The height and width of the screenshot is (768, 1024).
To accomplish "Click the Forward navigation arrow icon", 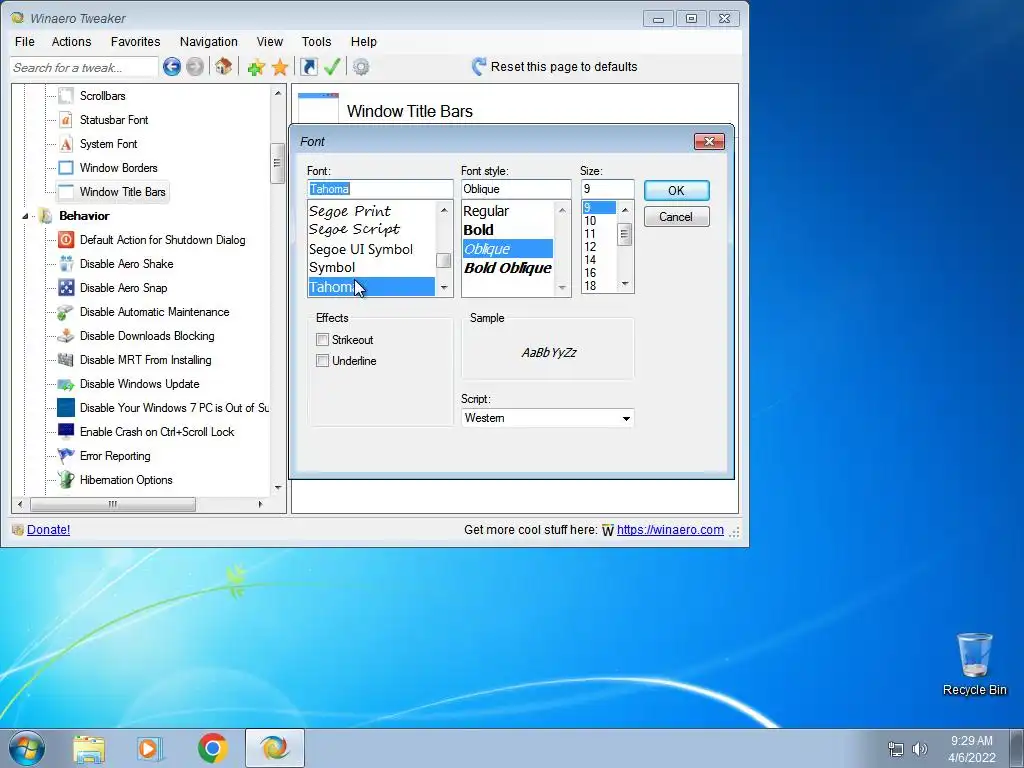I will click(x=195, y=67).
